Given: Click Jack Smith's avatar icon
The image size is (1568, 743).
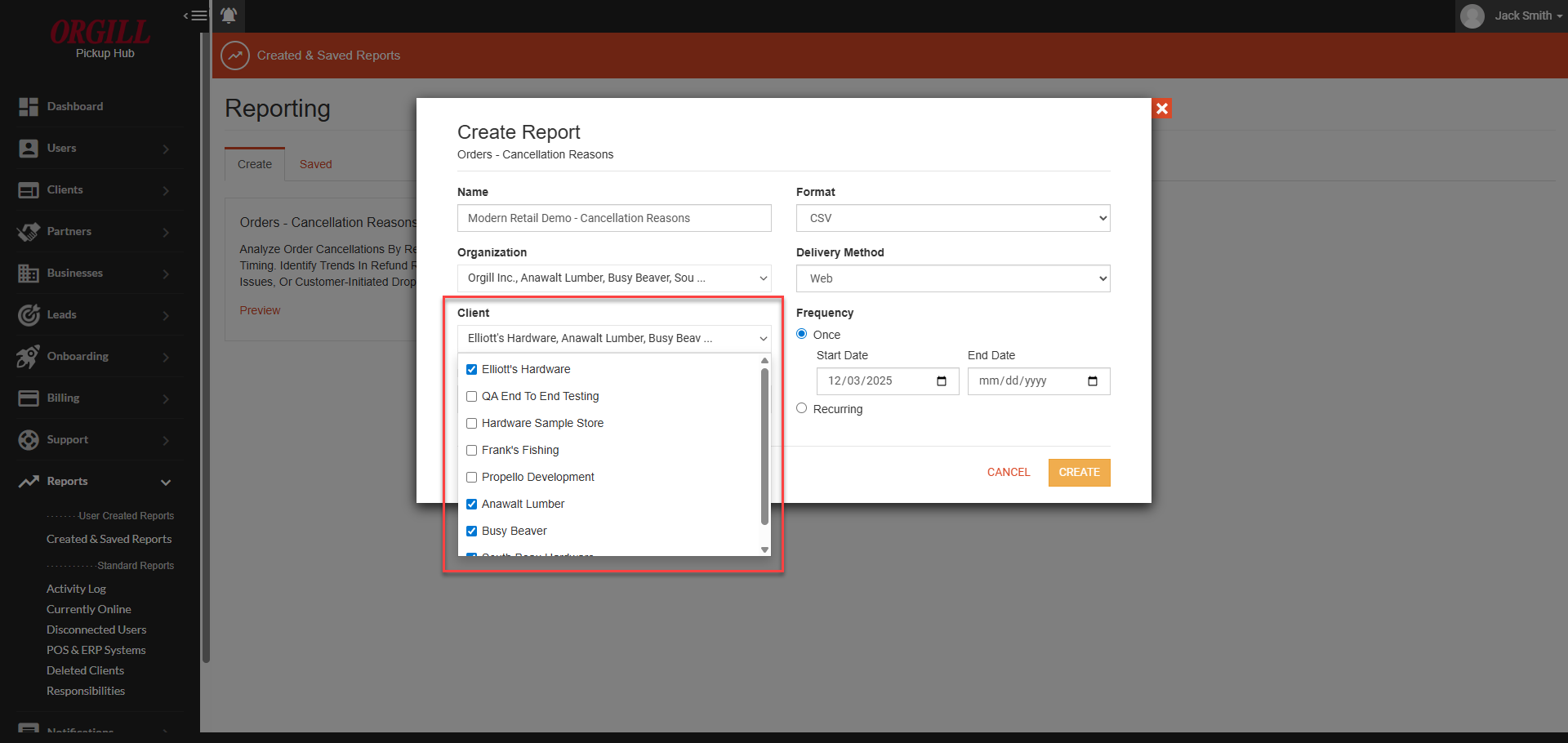Looking at the screenshot, I should (x=1472, y=16).
